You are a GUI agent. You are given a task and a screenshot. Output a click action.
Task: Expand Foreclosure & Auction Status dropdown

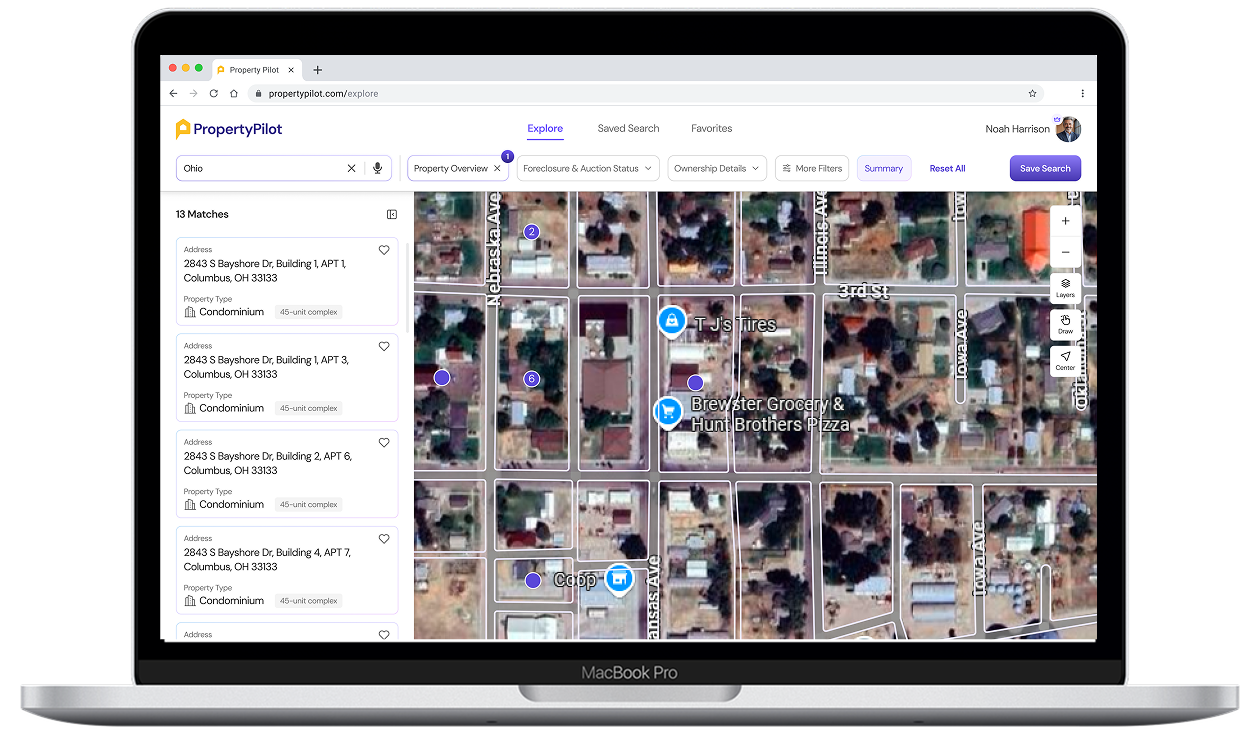(587, 168)
